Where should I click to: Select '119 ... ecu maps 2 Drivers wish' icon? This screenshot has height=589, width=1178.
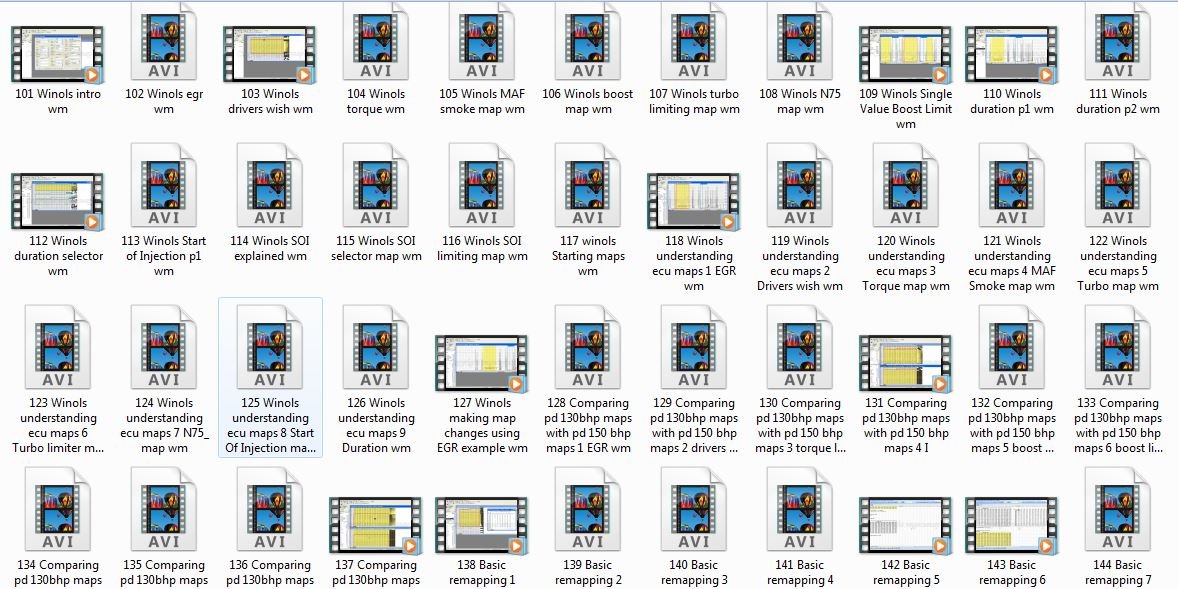pos(799,185)
